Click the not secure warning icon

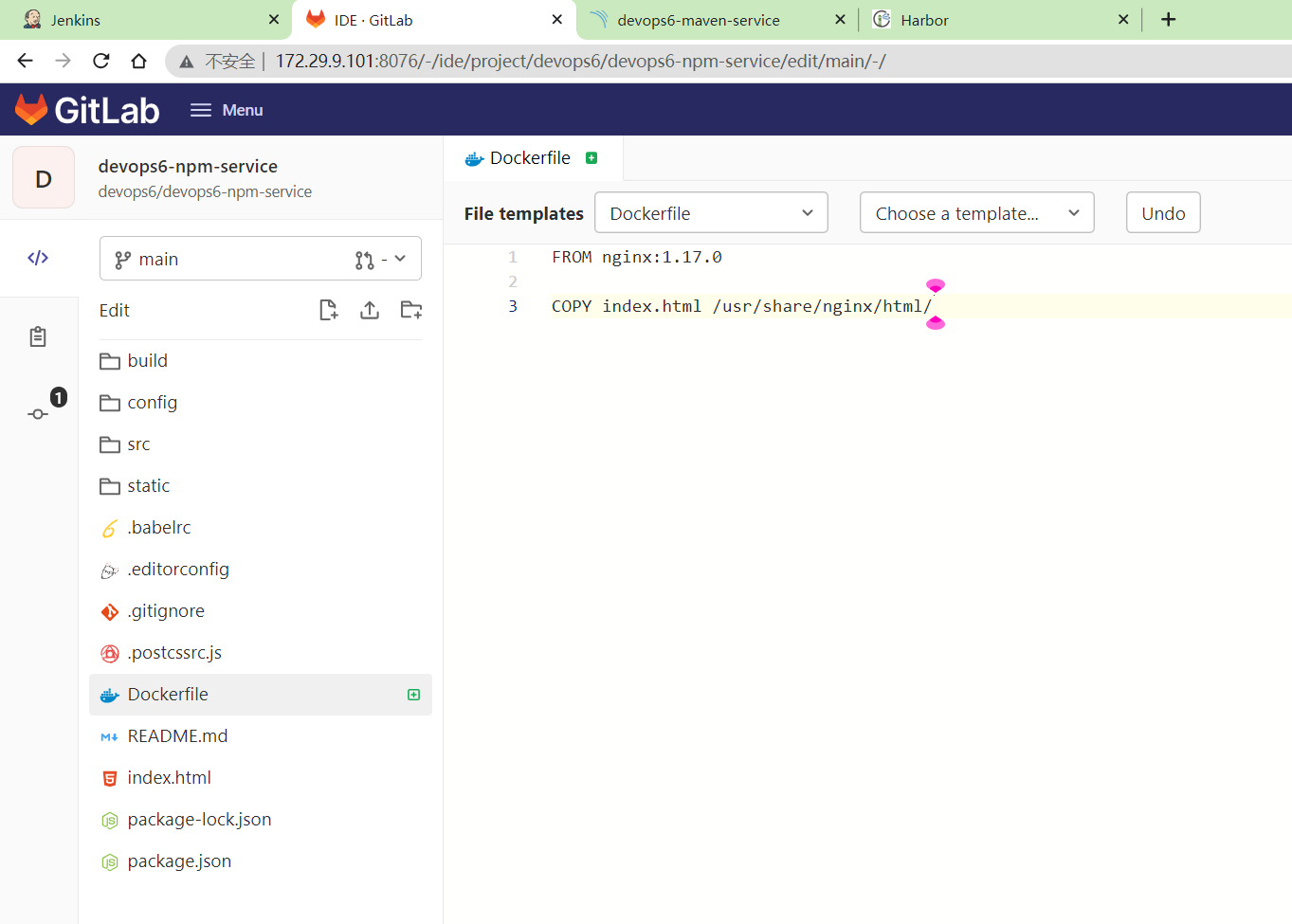click(x=187, y=62)
